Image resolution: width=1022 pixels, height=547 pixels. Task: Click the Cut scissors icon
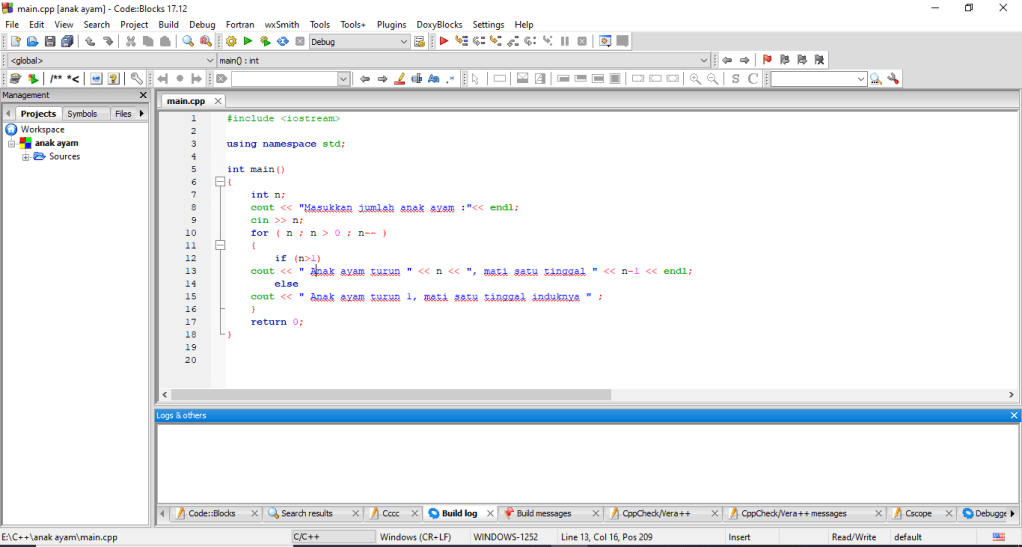point(130,41)
